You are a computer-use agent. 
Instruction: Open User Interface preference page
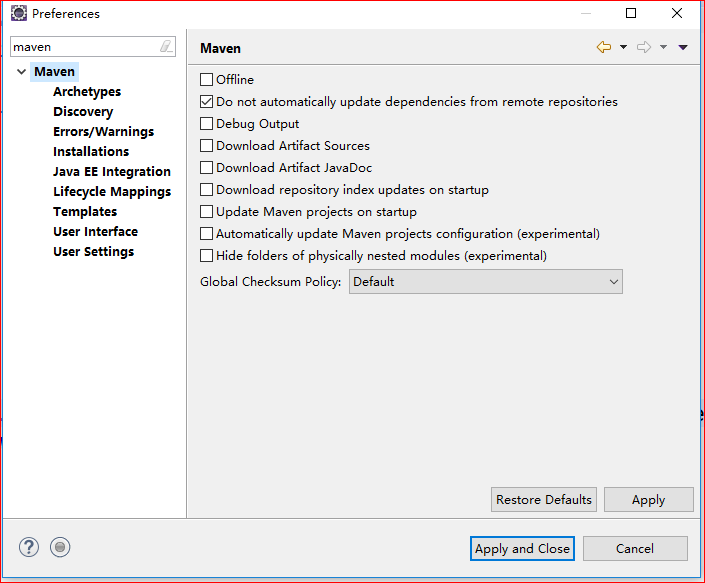tap(95, 231)
